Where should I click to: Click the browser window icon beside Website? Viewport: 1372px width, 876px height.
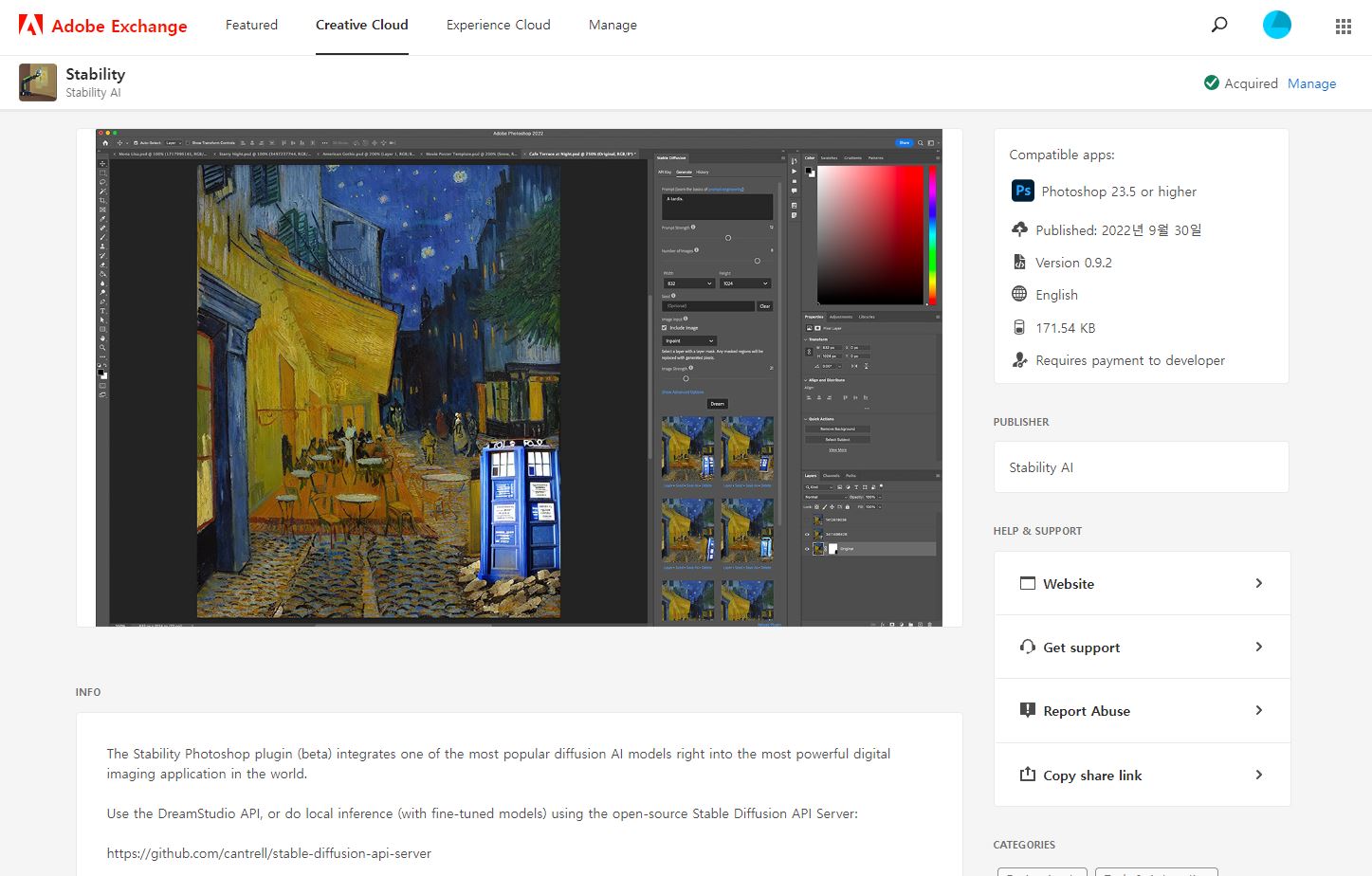1028,583
